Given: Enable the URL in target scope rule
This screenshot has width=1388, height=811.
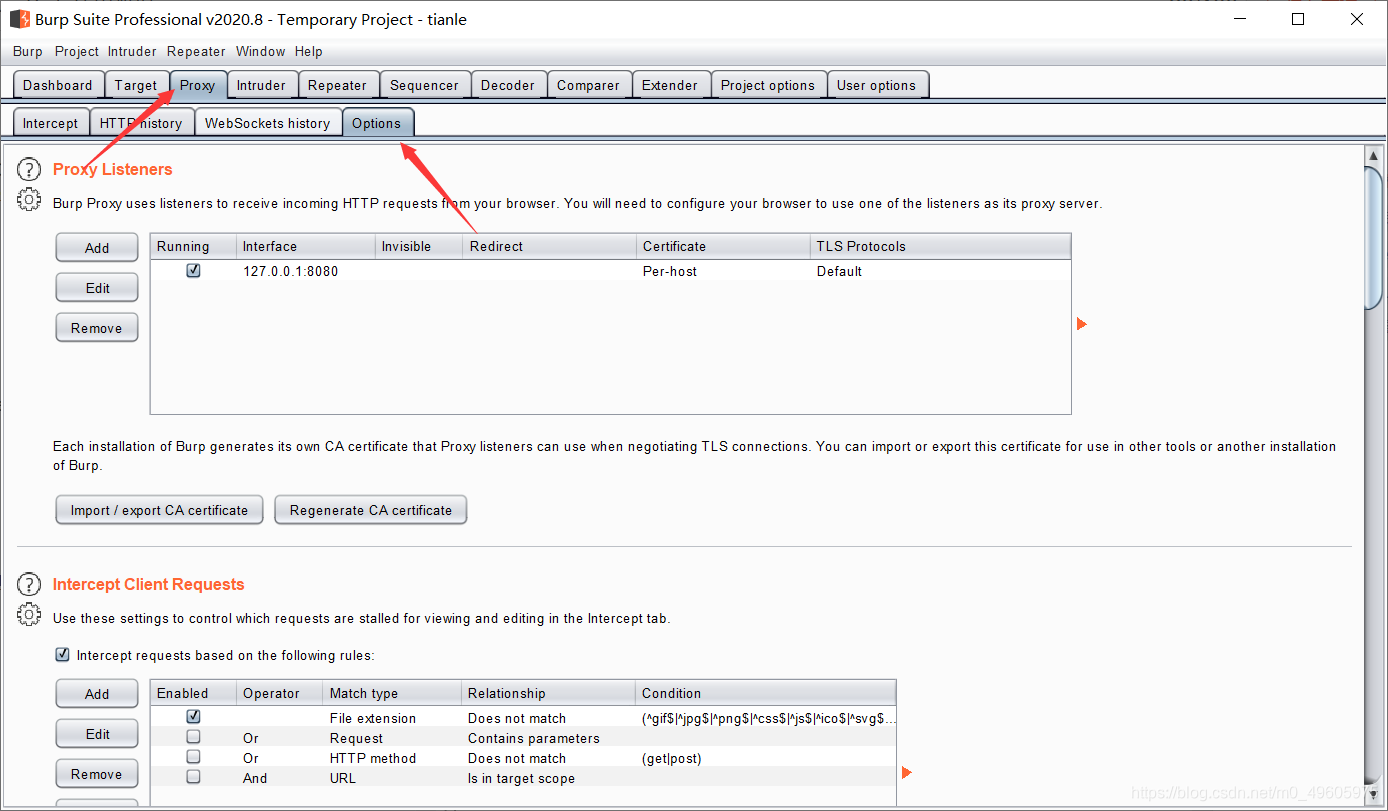Looking at the screenshot, I should (194, 777).
